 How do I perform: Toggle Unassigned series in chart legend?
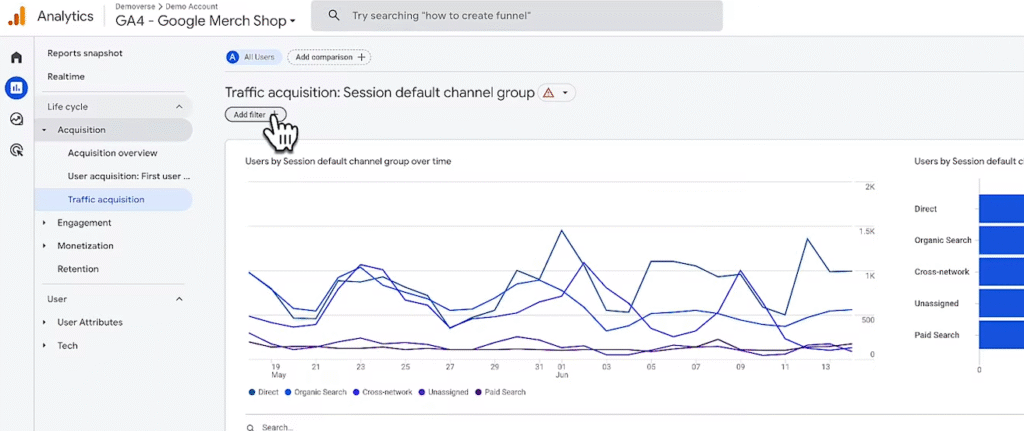pos(444,392)
